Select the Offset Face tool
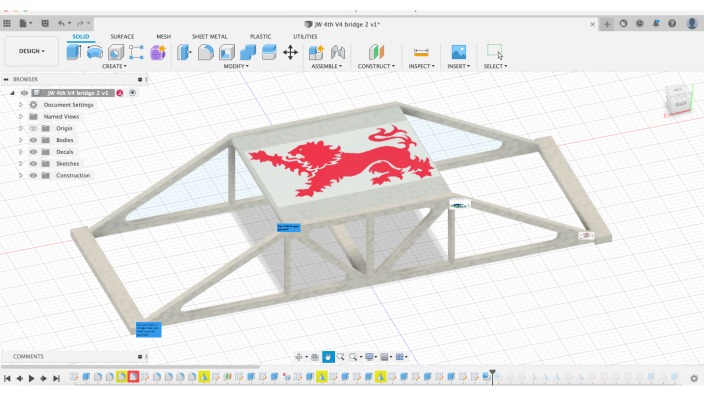Viewport: 704px width, 396px height. 269,52
